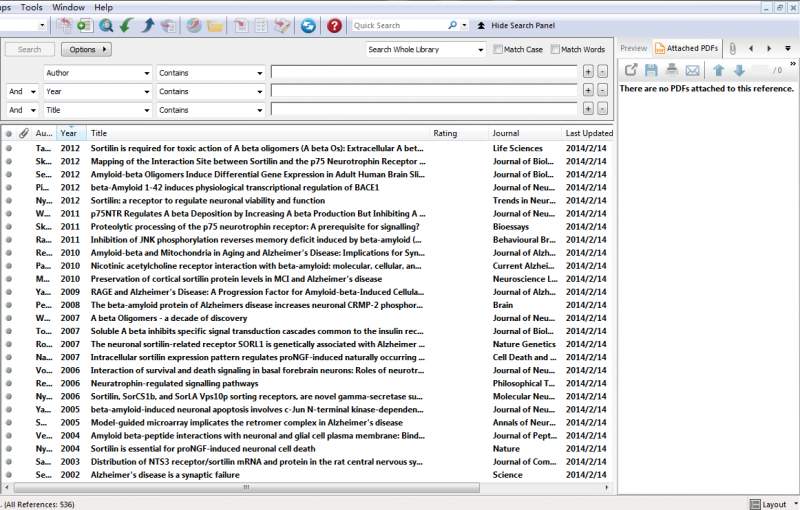This screenshot has width=800, height=510.
Task: Open the Quick Search options arrow
Action: click(464, 25)
